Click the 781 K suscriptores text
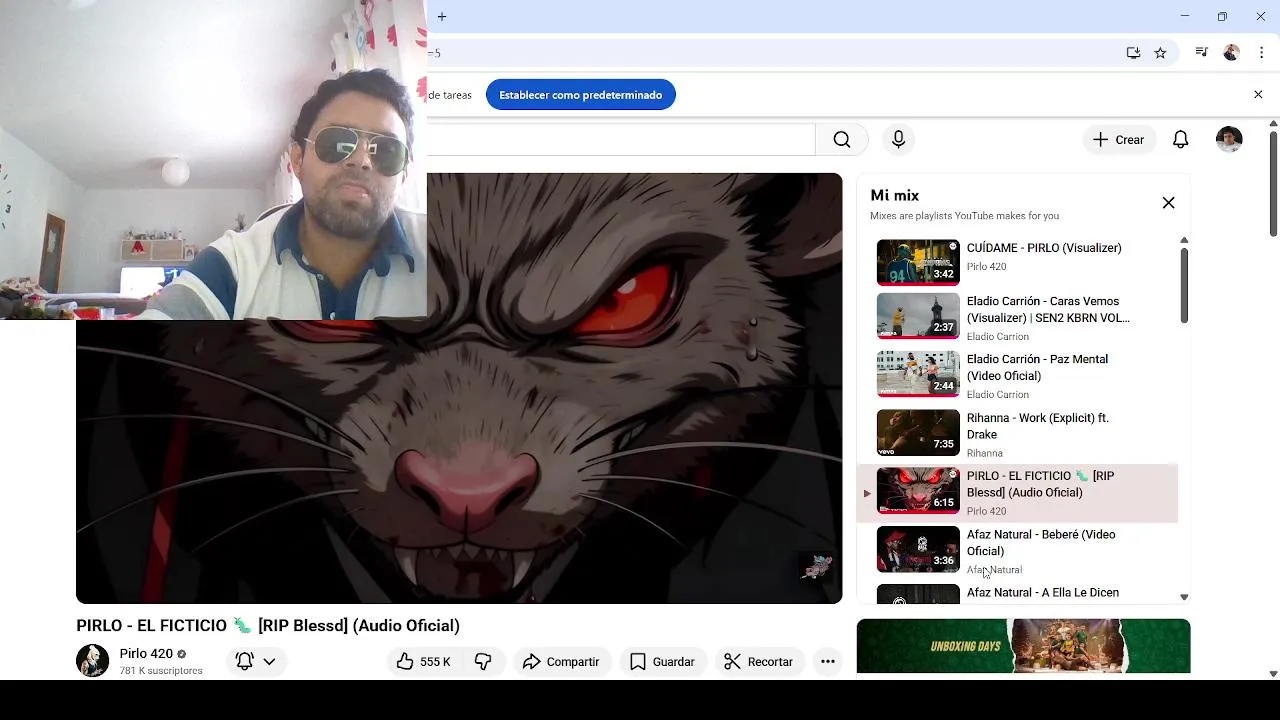The image size is (1280, 720). (161, 671)
